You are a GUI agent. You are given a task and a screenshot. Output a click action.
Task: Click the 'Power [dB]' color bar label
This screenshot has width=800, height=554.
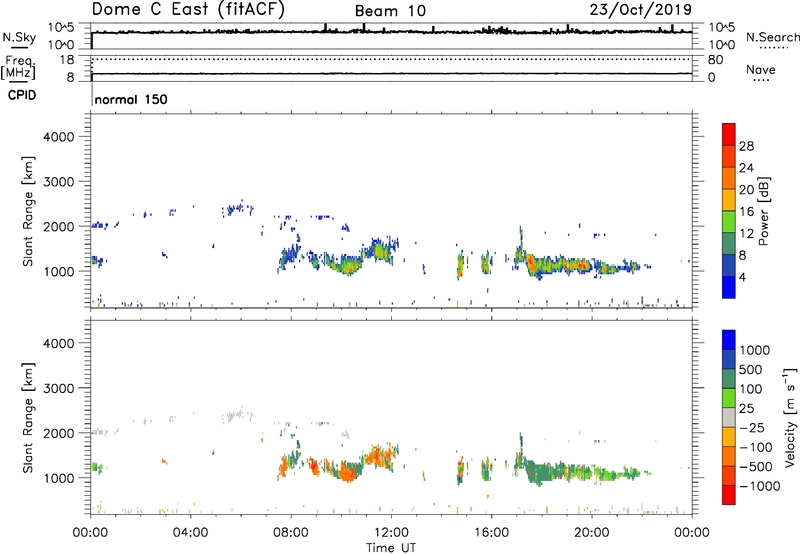tap(764, 211)
